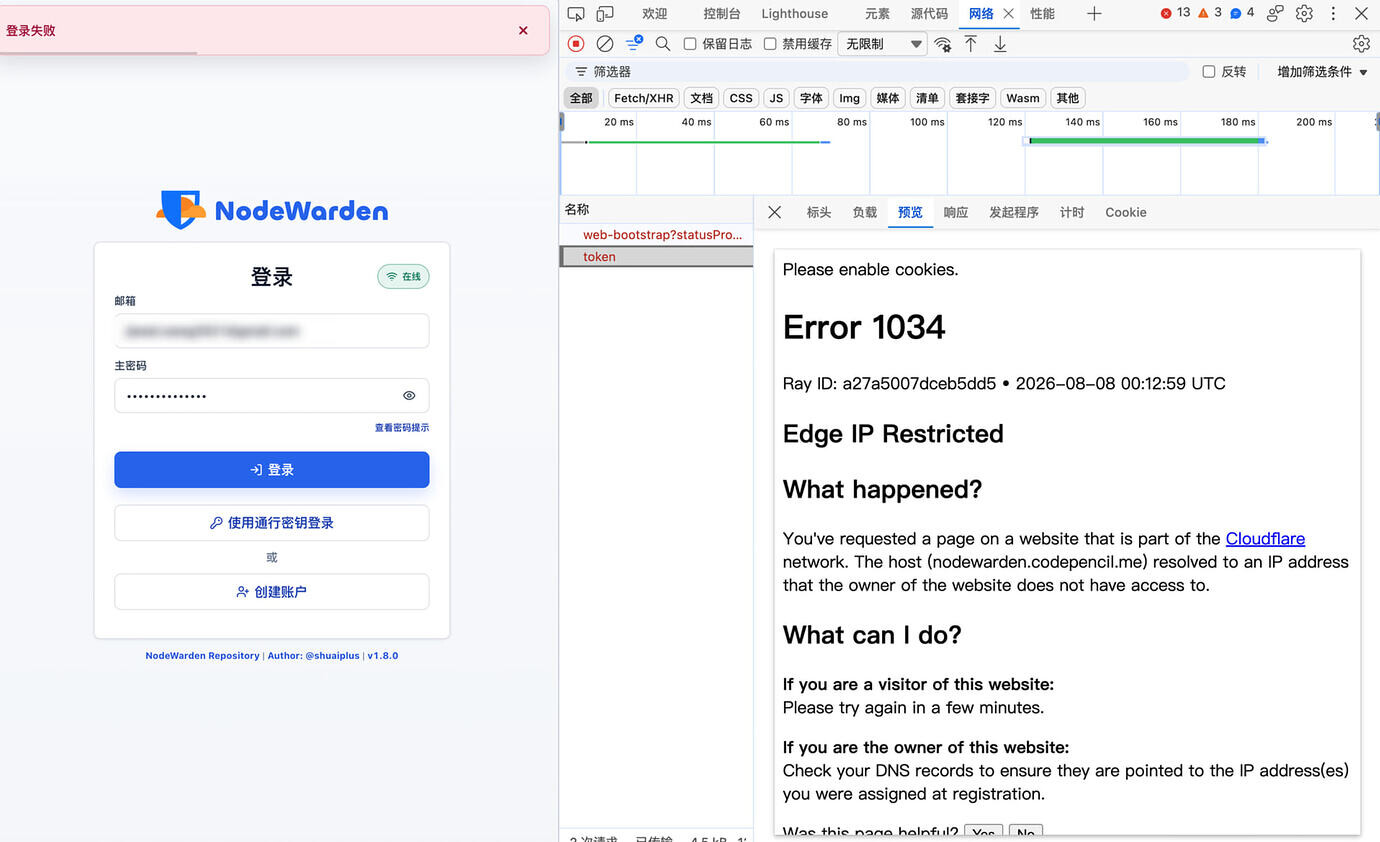Click the import HAR upload arrow
1380x842 pixels.
971,44
